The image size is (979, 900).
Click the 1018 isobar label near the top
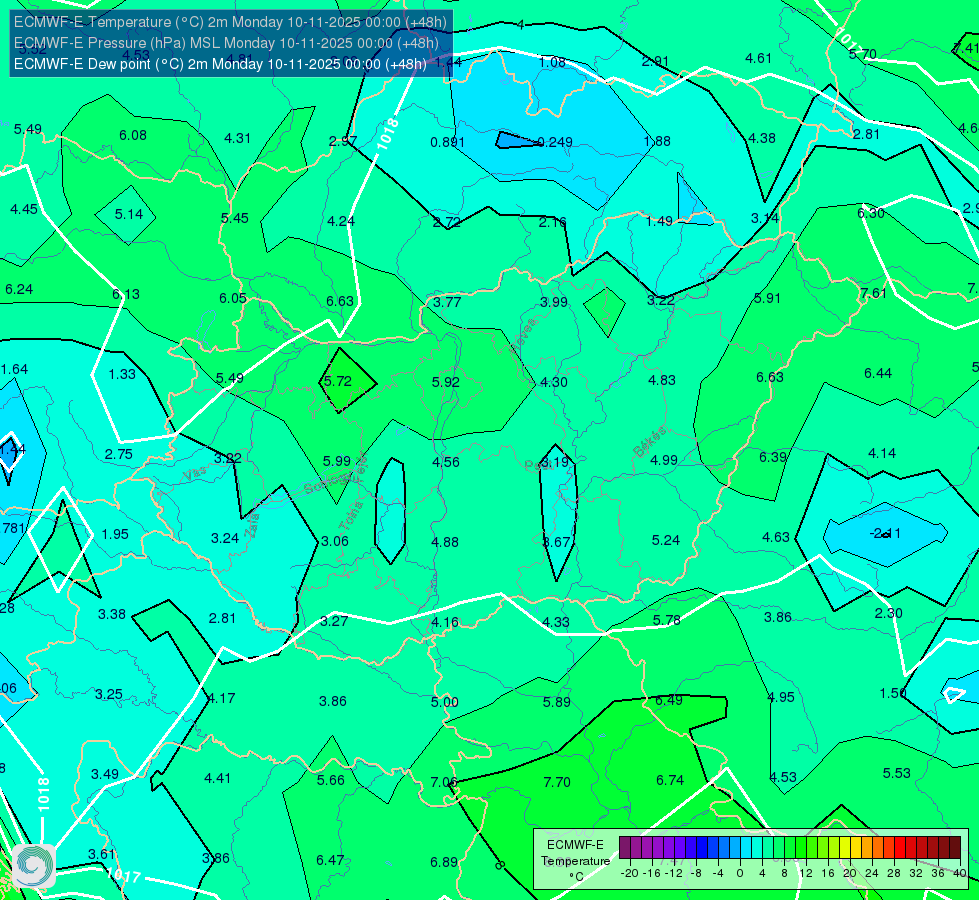(388, 134)
